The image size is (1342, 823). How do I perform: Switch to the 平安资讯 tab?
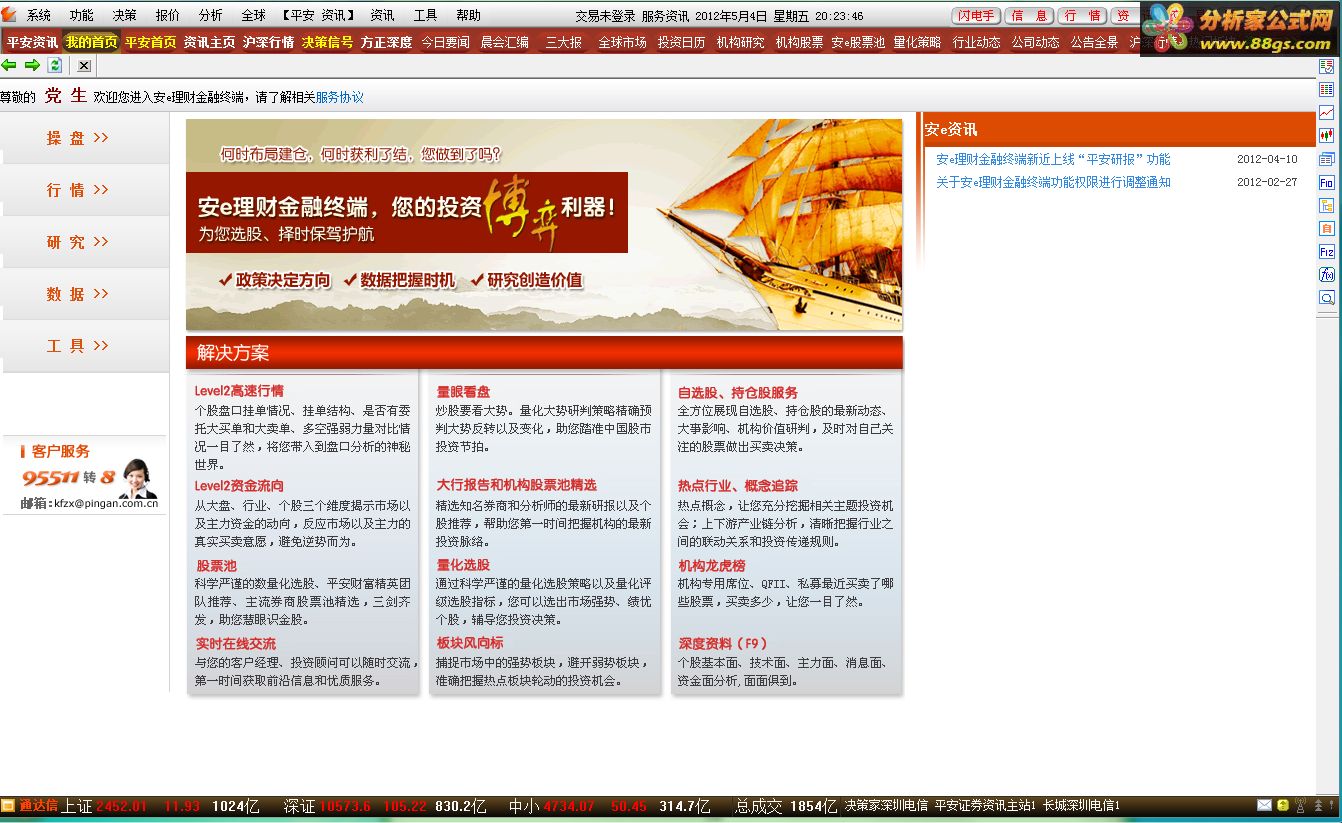point(32,42)
